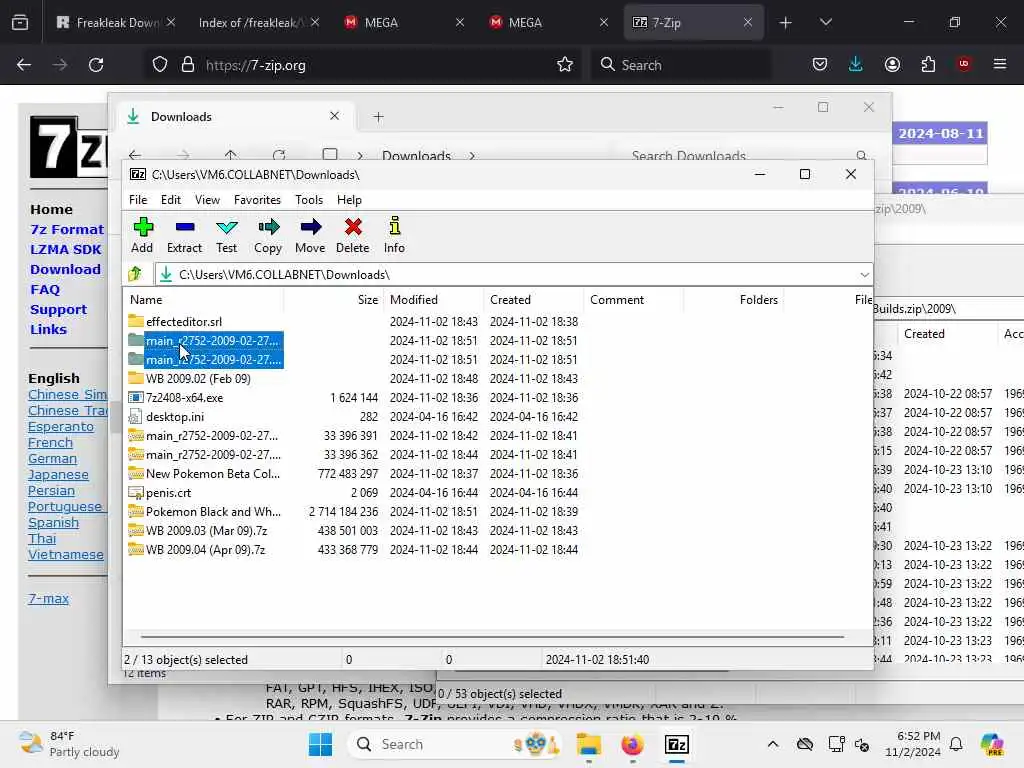Select the desktop.ini file
Viewport: 1024px width, 768px height.
tap(174, 417)
